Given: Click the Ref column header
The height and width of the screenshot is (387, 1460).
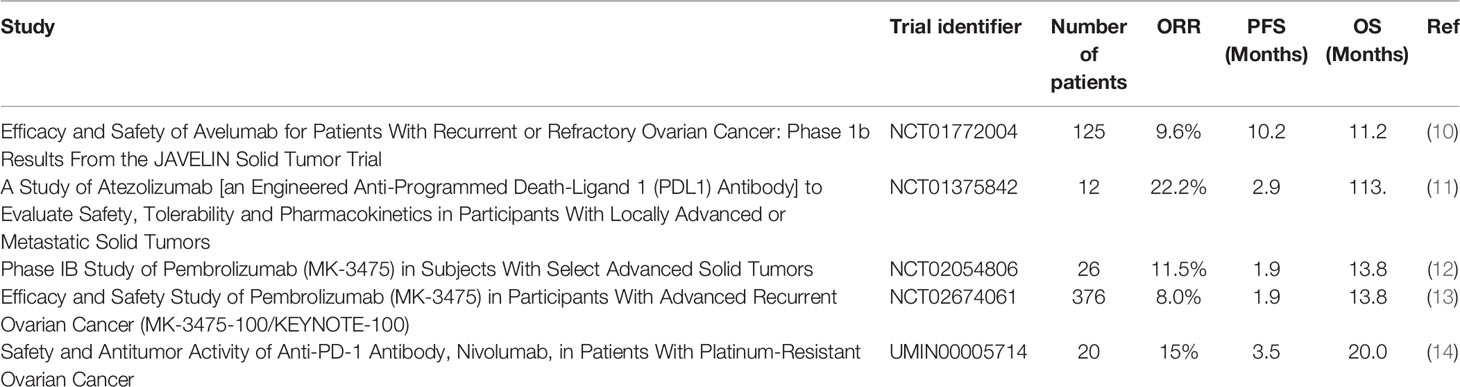Looking at the screenshot, I should click(1440, 27).
